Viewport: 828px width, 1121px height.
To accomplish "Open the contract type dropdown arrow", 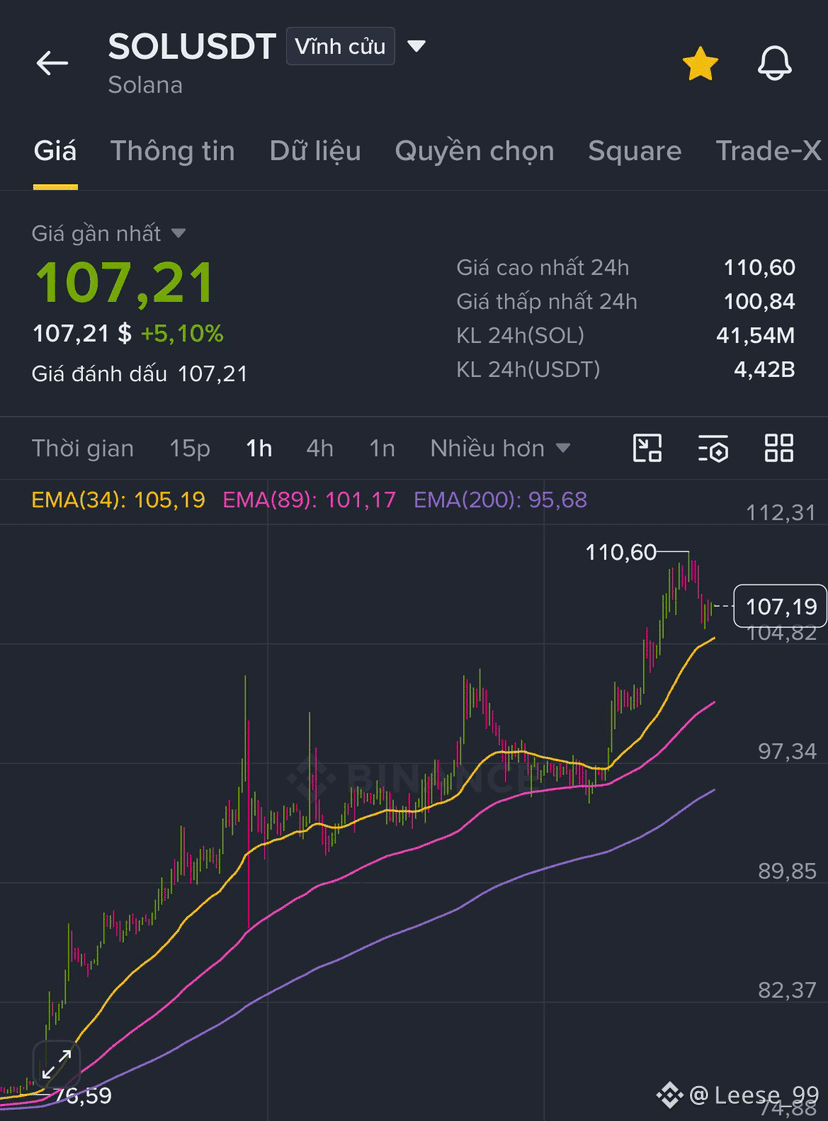I will (x=416, y=46).
